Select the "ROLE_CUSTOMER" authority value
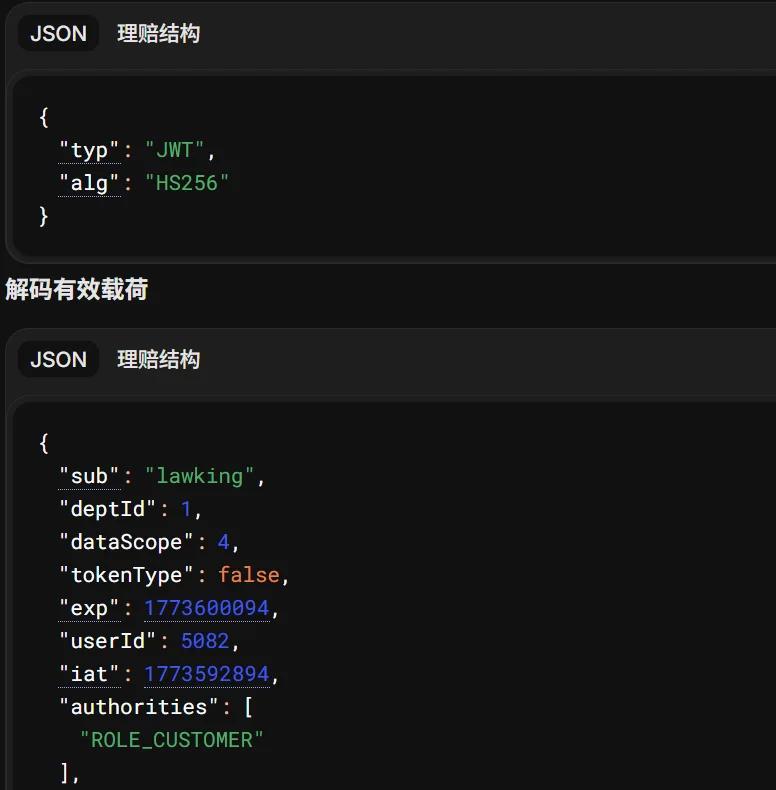Screen dimensions: 776x790 point(172,740)
